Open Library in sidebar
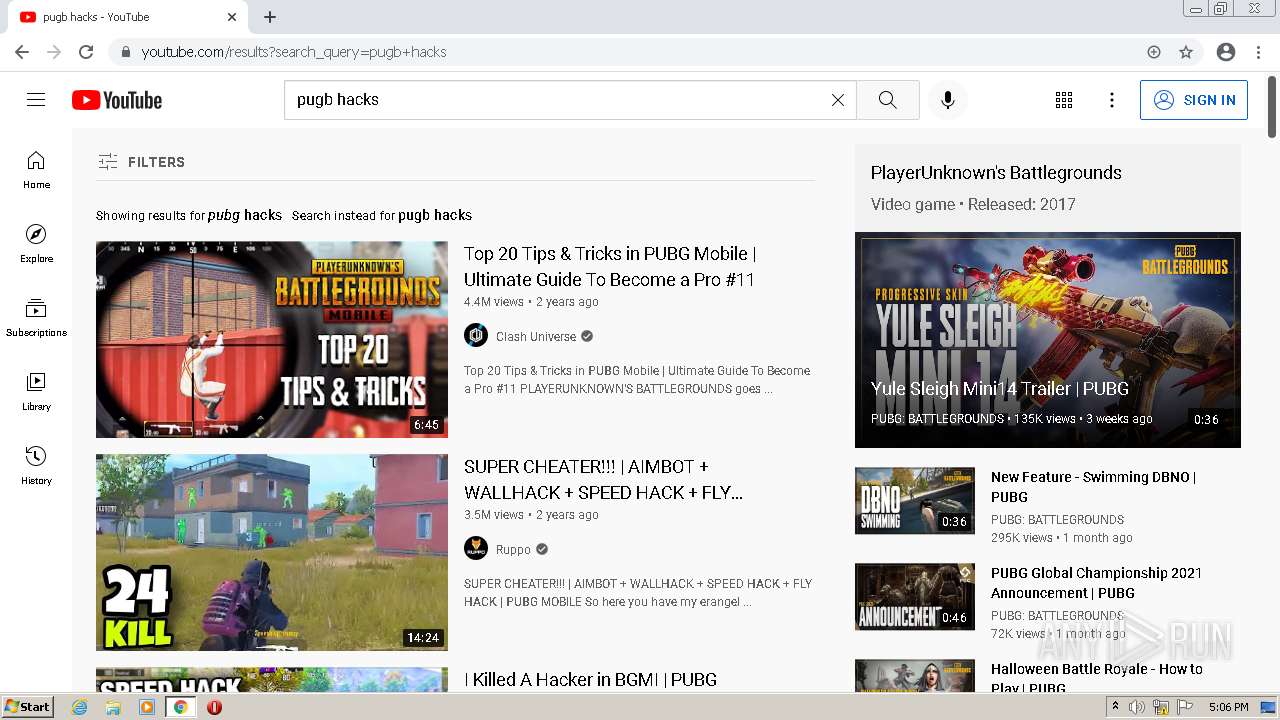Image resolution: width=1280 pixels, height=720 pixels. [x=36, y=392]
